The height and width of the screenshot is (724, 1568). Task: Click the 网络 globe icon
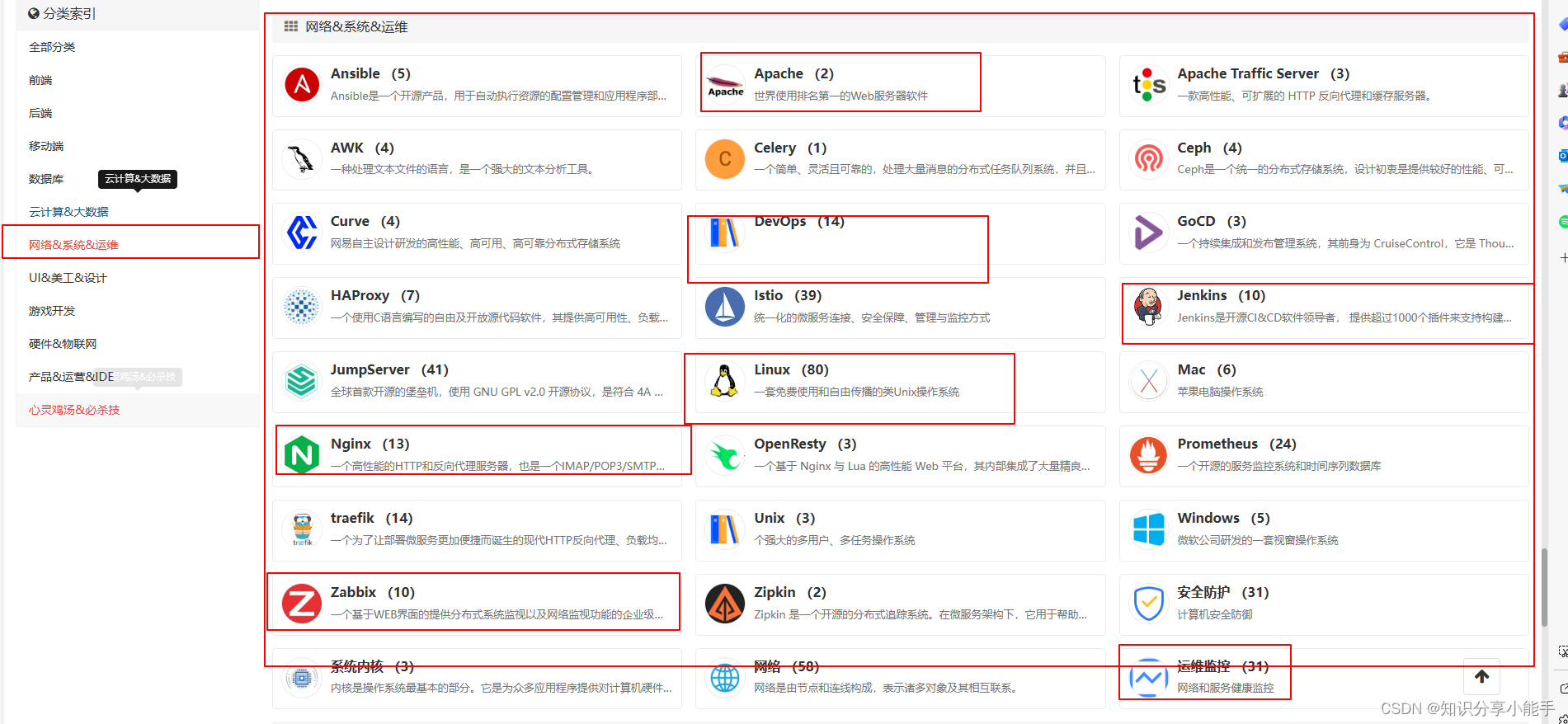pos(726,678)
